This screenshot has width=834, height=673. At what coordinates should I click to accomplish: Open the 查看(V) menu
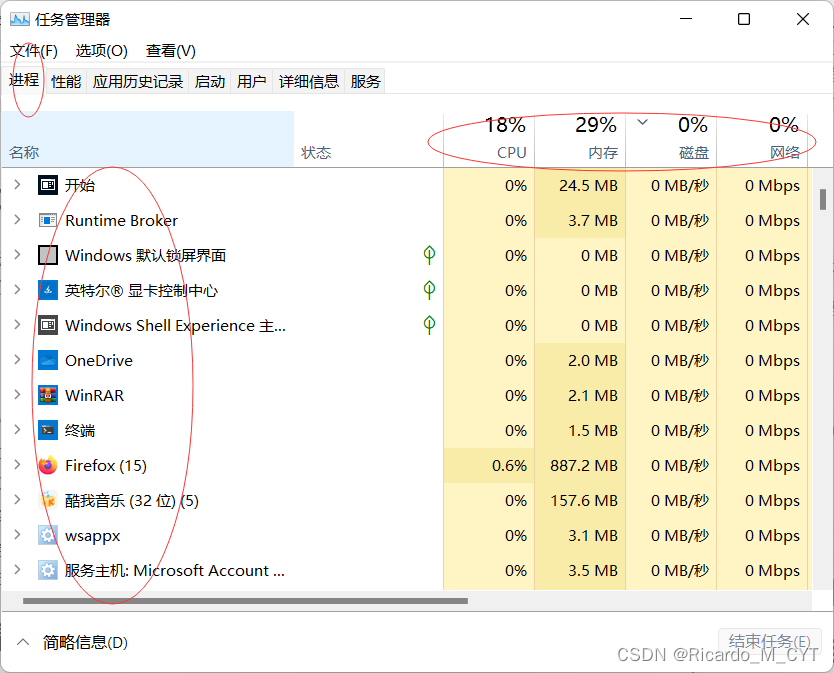pyautogui.click(x=171, y=51)
